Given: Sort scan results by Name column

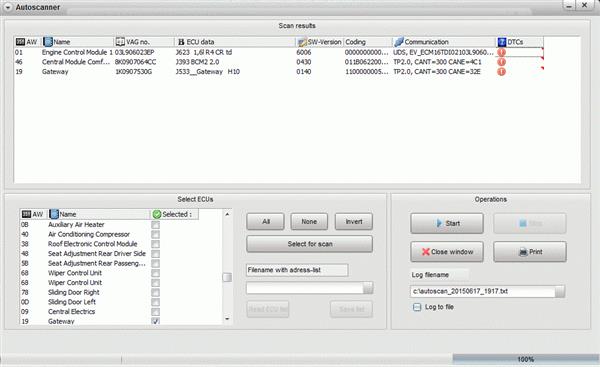Looking at the screenshot, I should [78, 42].
